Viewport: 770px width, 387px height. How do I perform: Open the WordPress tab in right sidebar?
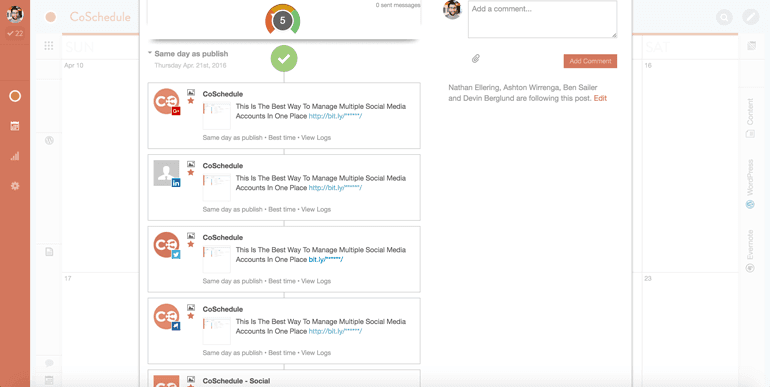click(750, 183)
